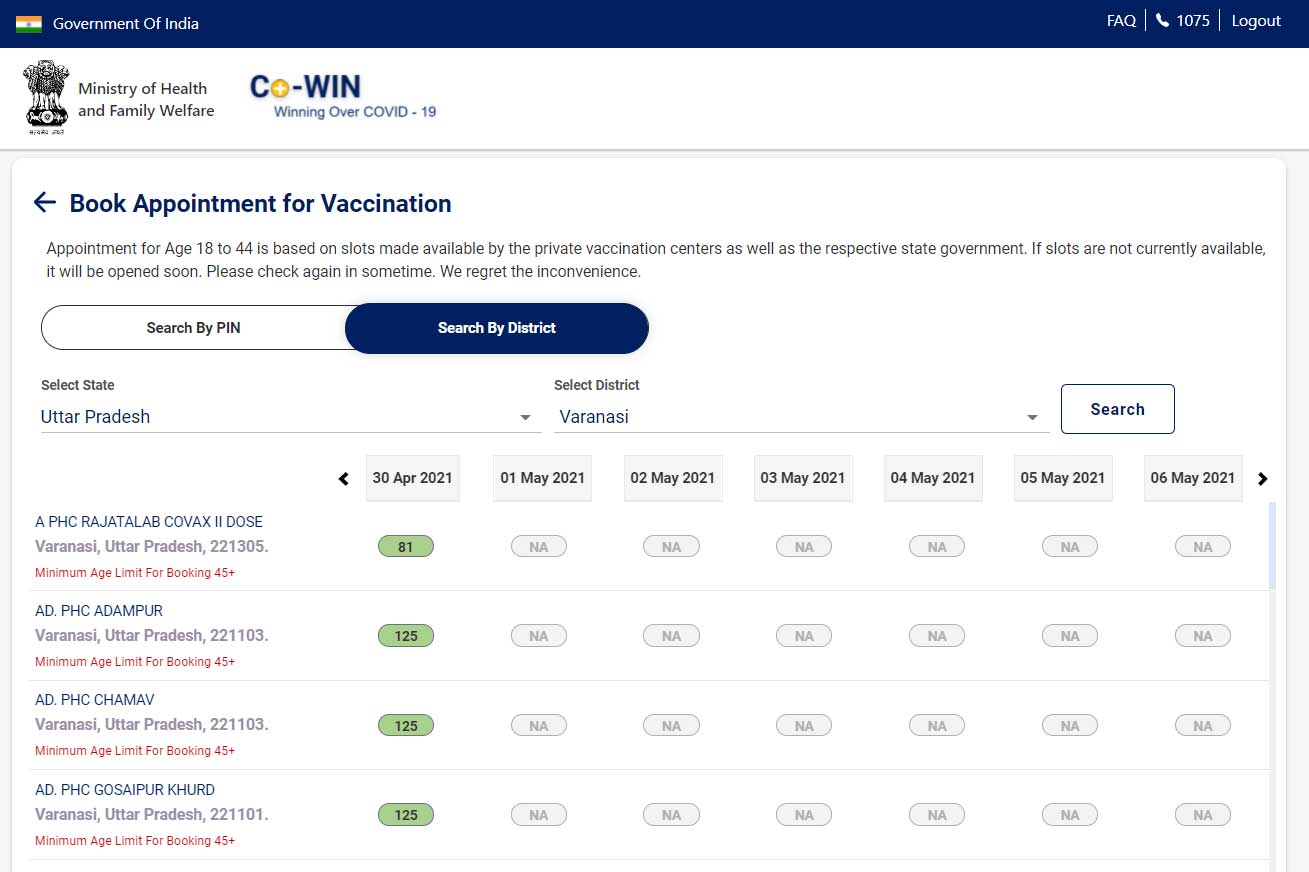Click the Co-WIN logo
Image resolution: width=1309 pixels, height=872 pixels.
point(343,98)
